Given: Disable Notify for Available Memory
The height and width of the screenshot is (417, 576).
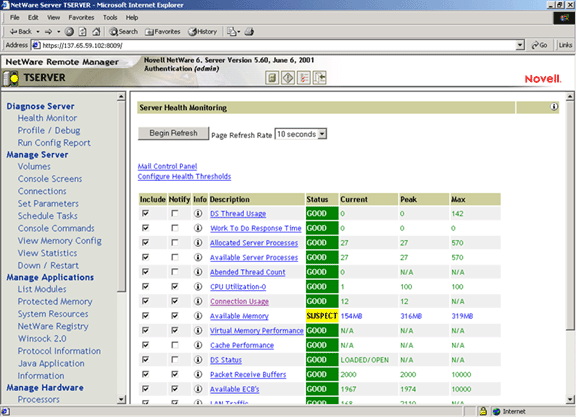Looking at the screenshot, I should pos(175,315).
